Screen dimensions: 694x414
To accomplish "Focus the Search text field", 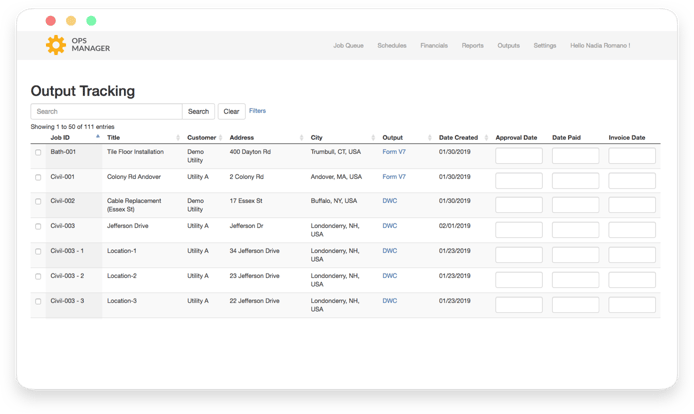I will point(106,112).
